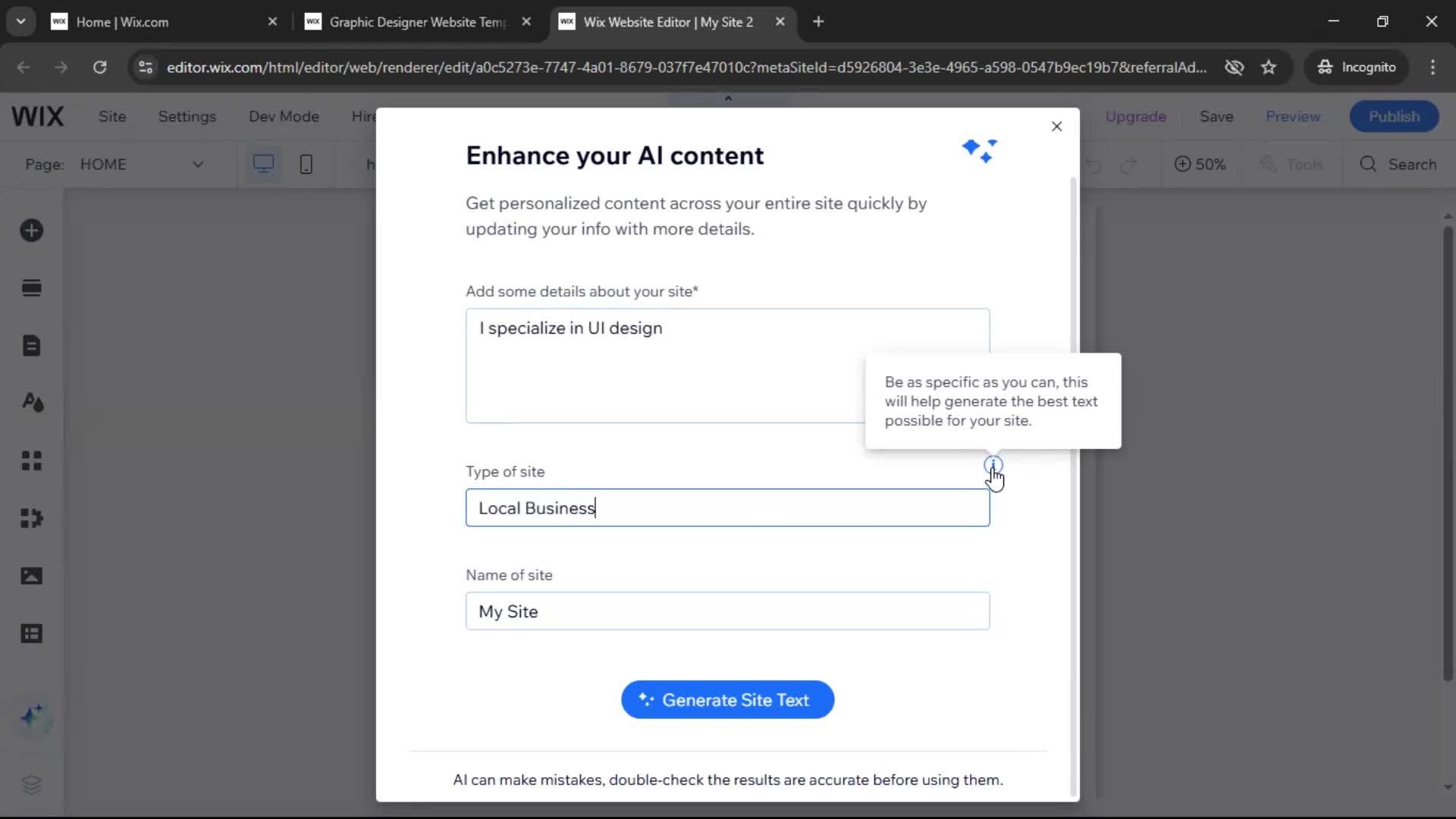The width and height of the screenshot is (1456, 819).
Task: Click the info icon above Type of site
Action: coord(993,464)
